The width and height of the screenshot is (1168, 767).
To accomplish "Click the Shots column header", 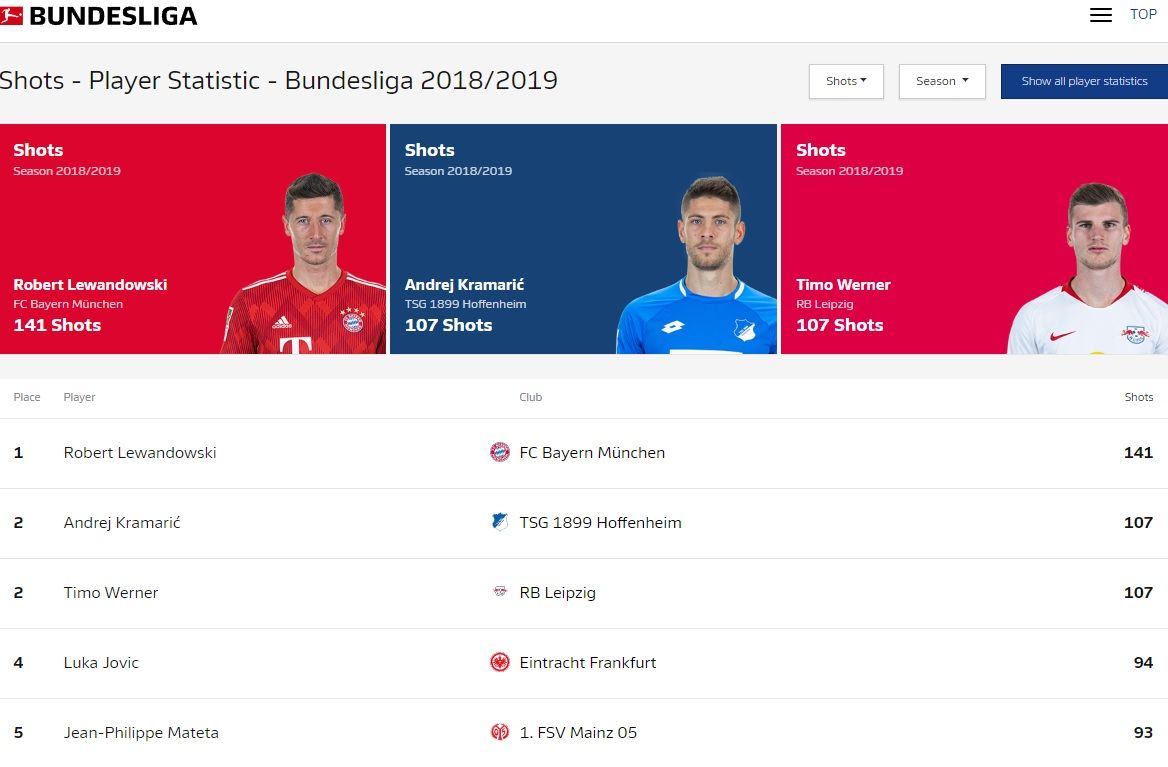I will pyautogui.click(x=1139, y=397).
